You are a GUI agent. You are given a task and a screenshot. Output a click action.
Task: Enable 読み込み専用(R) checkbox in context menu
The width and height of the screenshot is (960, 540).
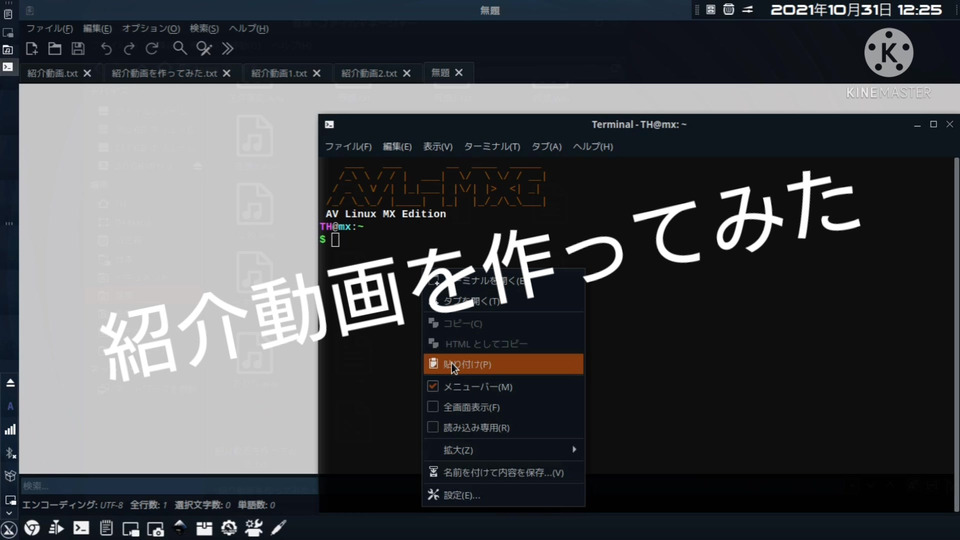432,427
